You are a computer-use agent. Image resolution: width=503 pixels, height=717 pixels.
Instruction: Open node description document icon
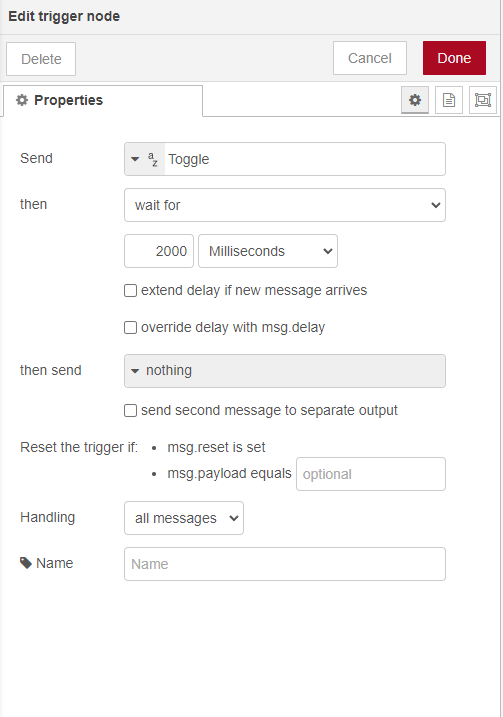[x=449, y=100]
